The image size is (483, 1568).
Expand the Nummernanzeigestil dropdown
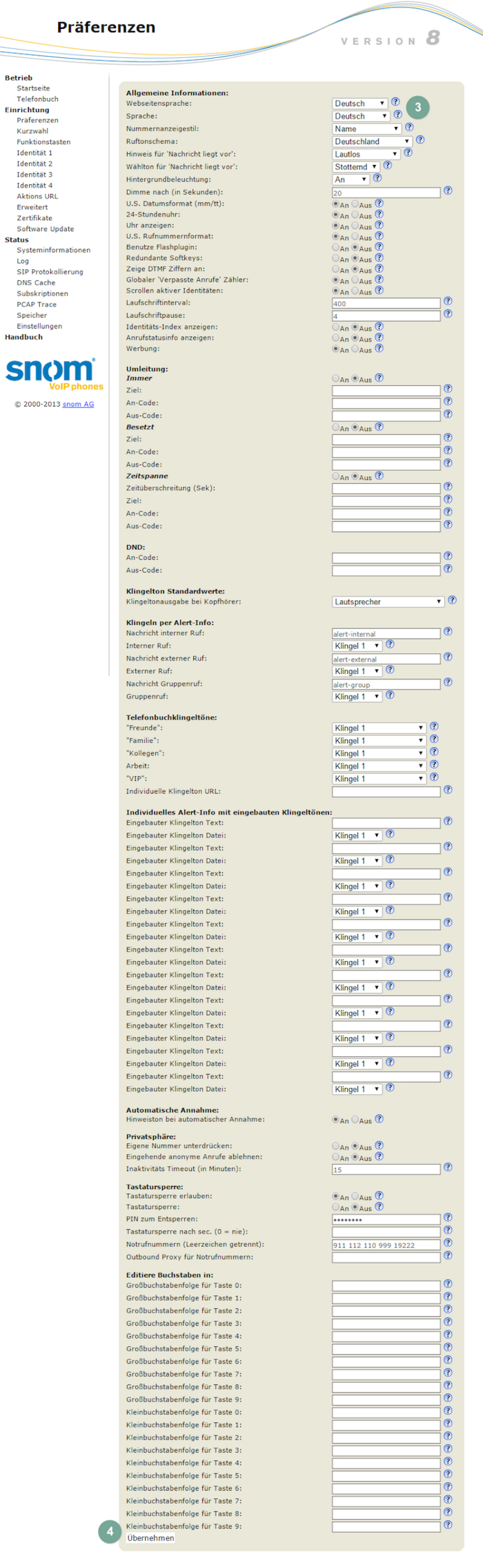coord(366,129)
